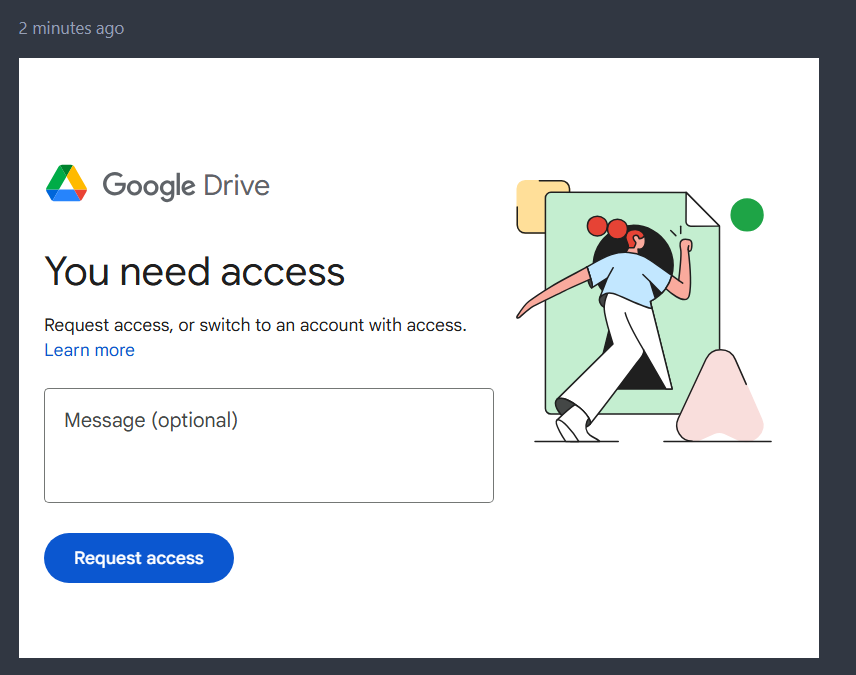
Task: Focus the Message (optional) text box
Action: [269, 445]
